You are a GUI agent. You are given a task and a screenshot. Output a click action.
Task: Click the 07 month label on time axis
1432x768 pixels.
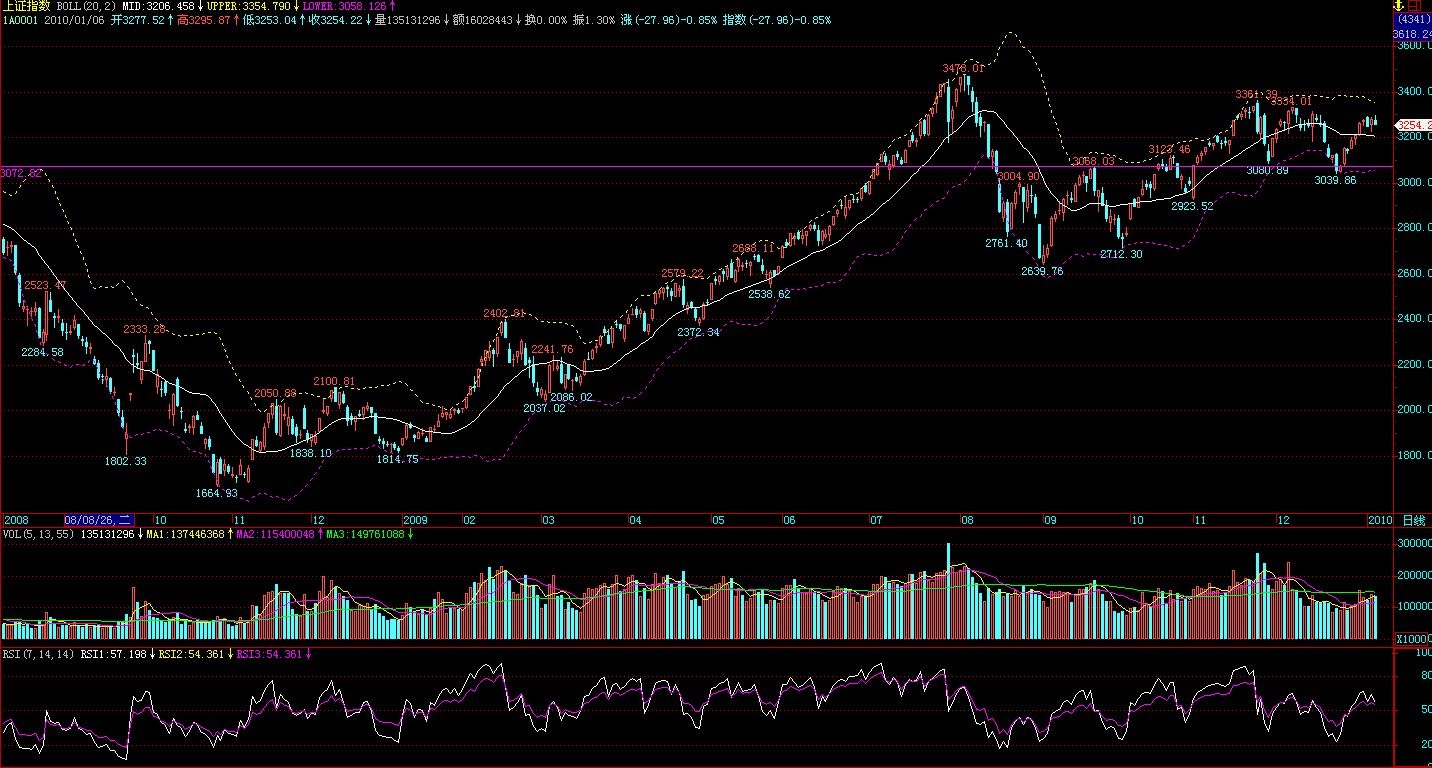877,520
